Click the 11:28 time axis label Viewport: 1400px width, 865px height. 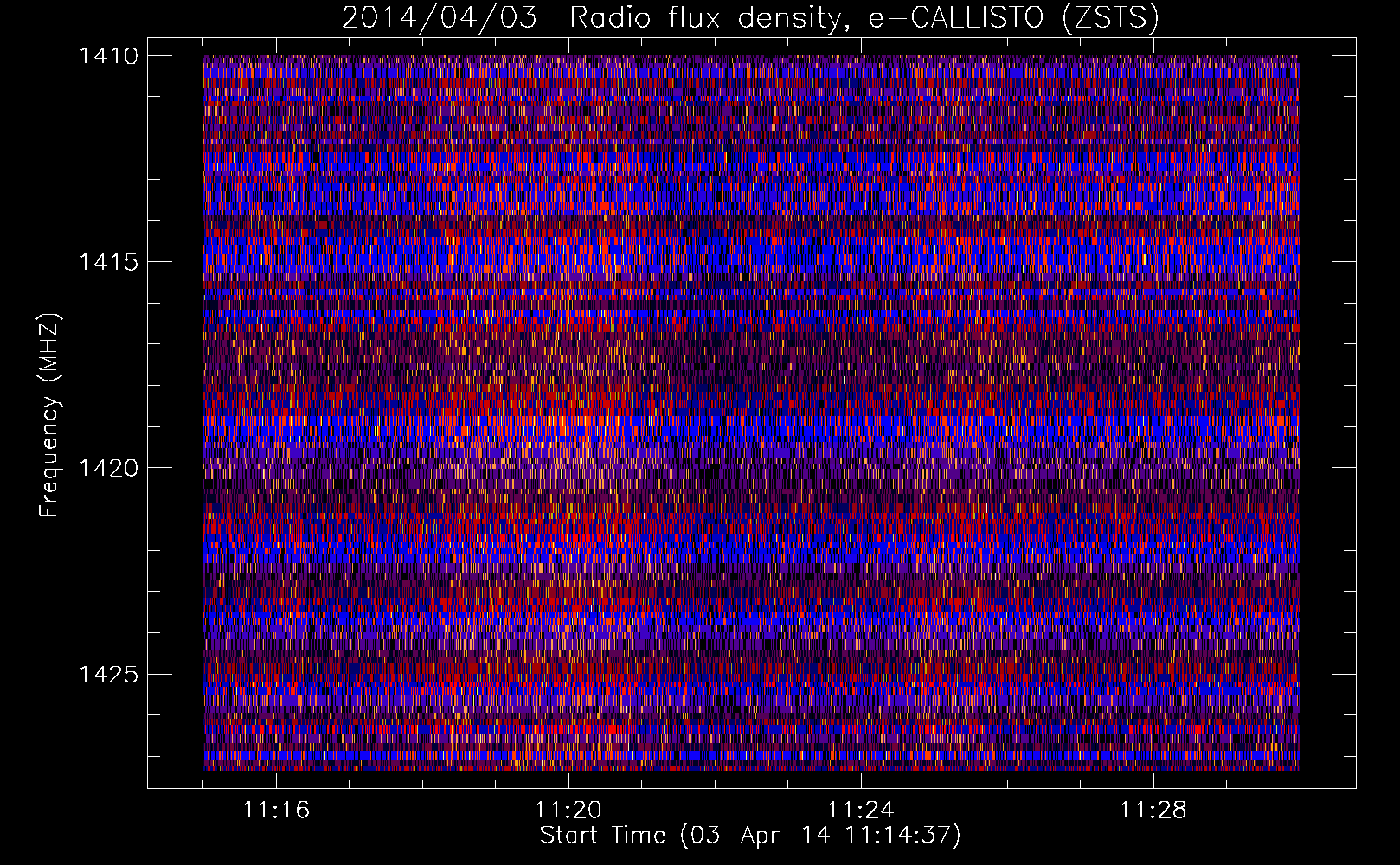tap(1153, 810)
